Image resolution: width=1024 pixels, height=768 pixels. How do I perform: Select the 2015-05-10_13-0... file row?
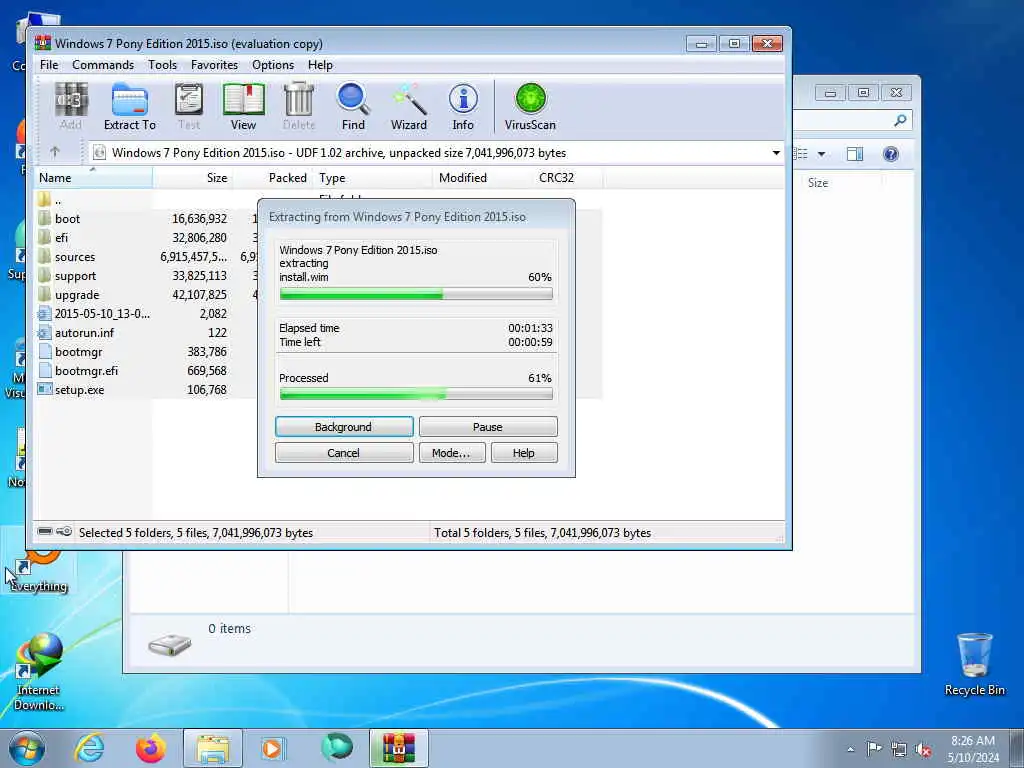[x=146, y=313]
